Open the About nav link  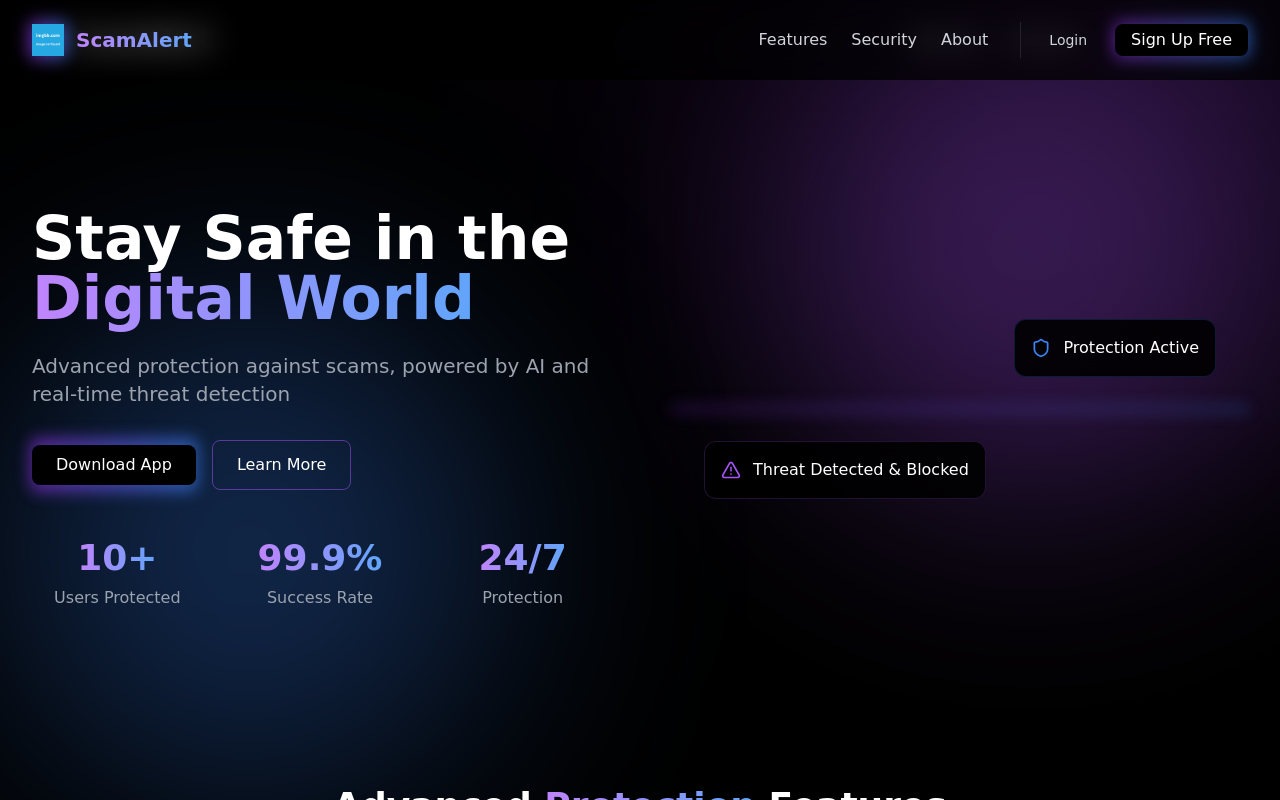[964, 40]
